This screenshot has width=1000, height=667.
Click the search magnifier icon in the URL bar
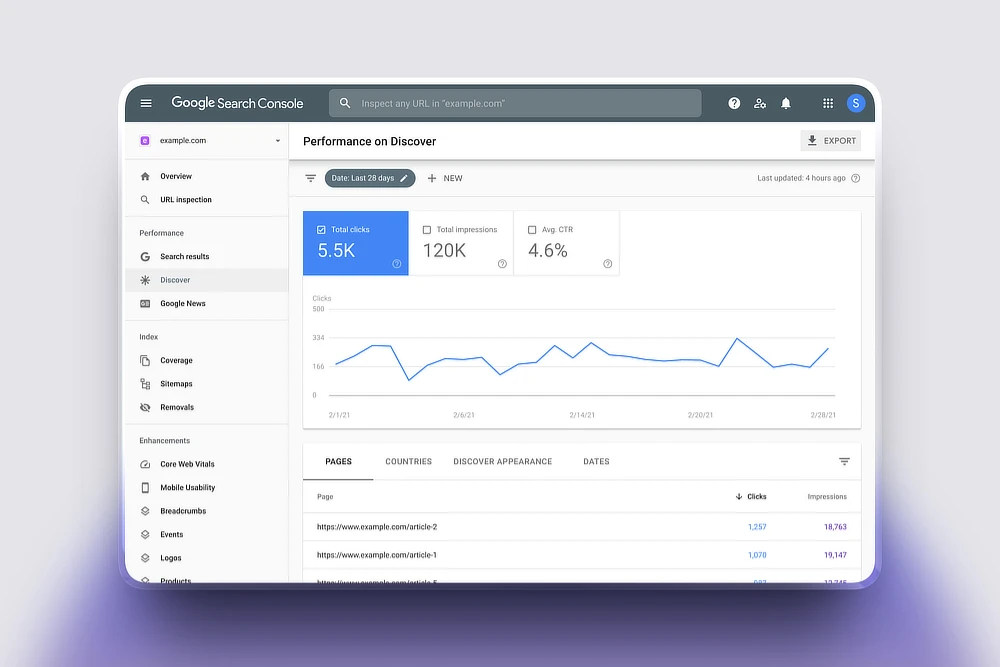point(345,103)
